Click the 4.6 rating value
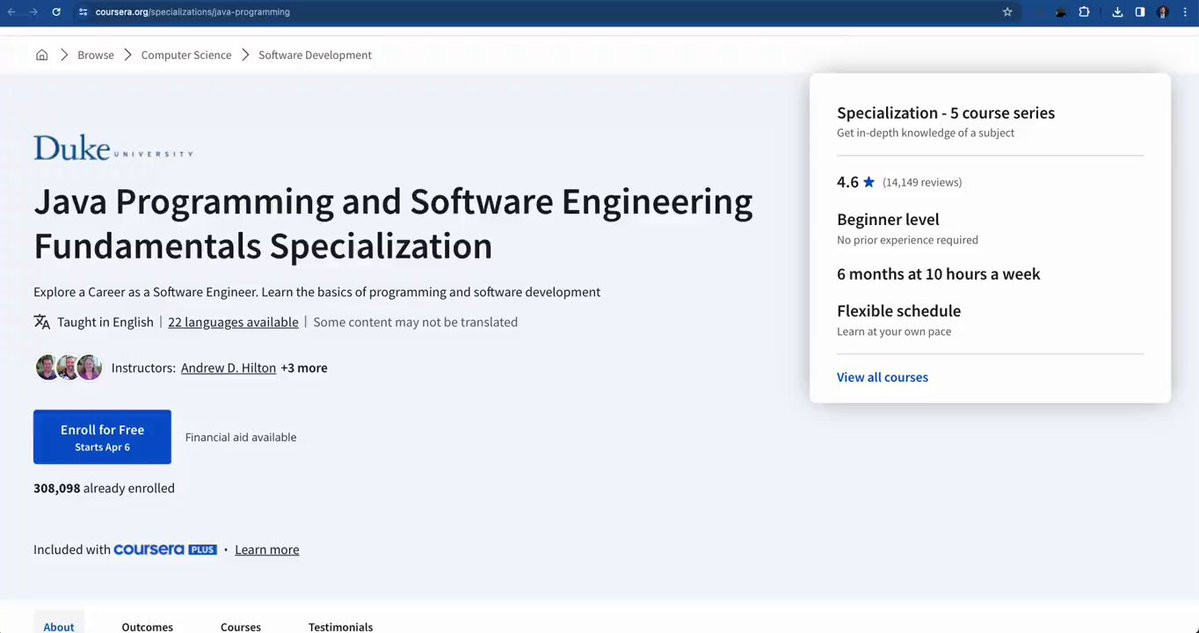 (848, 182)
